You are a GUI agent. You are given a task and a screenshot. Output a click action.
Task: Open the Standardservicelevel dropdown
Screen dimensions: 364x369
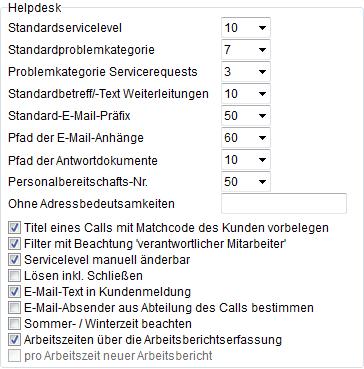point(246,27)
